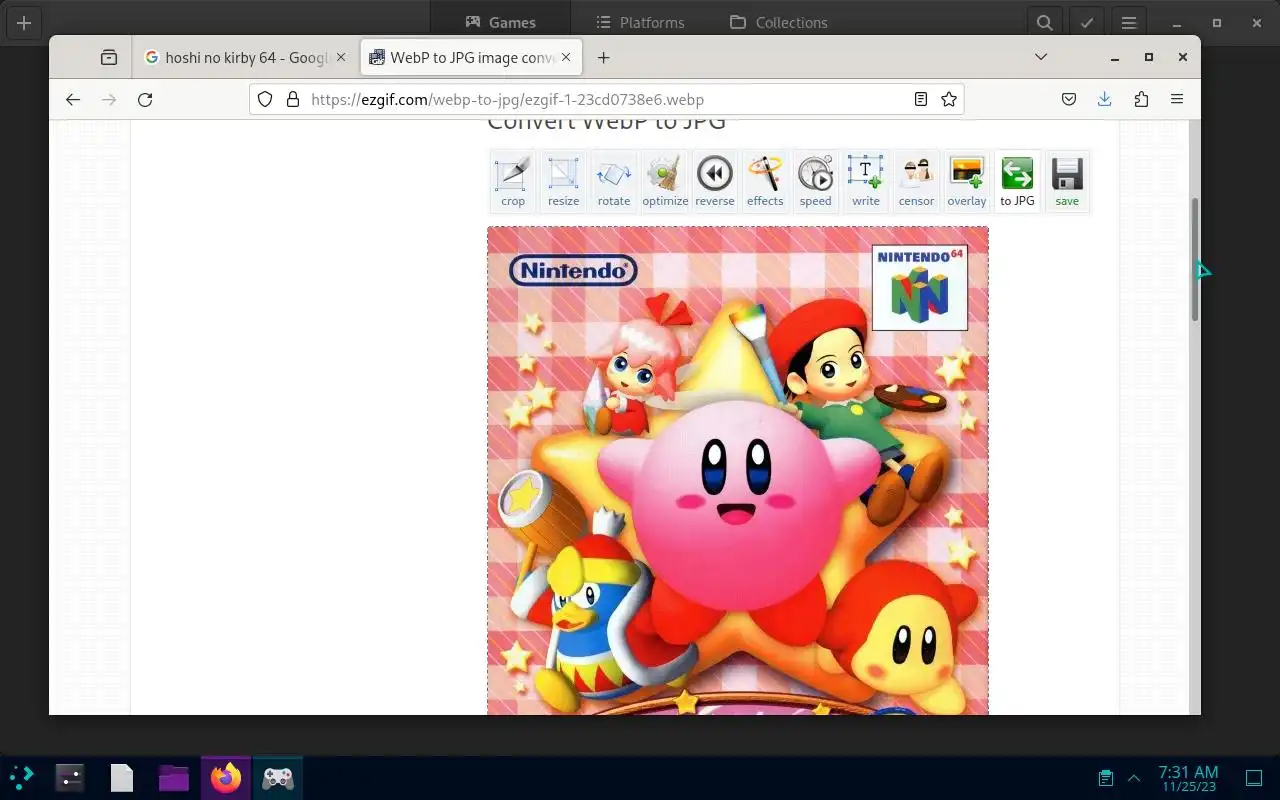Choose the rotate tool

pos(614,181)
